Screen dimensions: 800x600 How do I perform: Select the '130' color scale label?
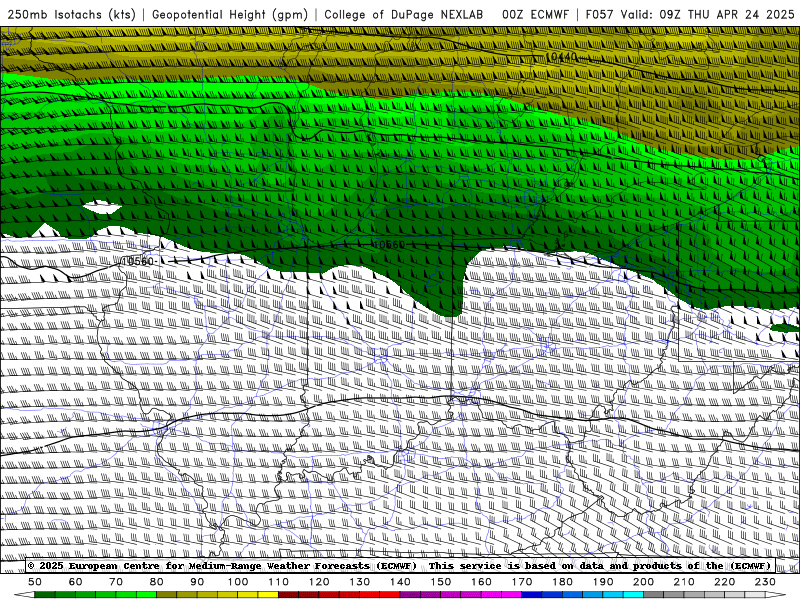(359, 582)
